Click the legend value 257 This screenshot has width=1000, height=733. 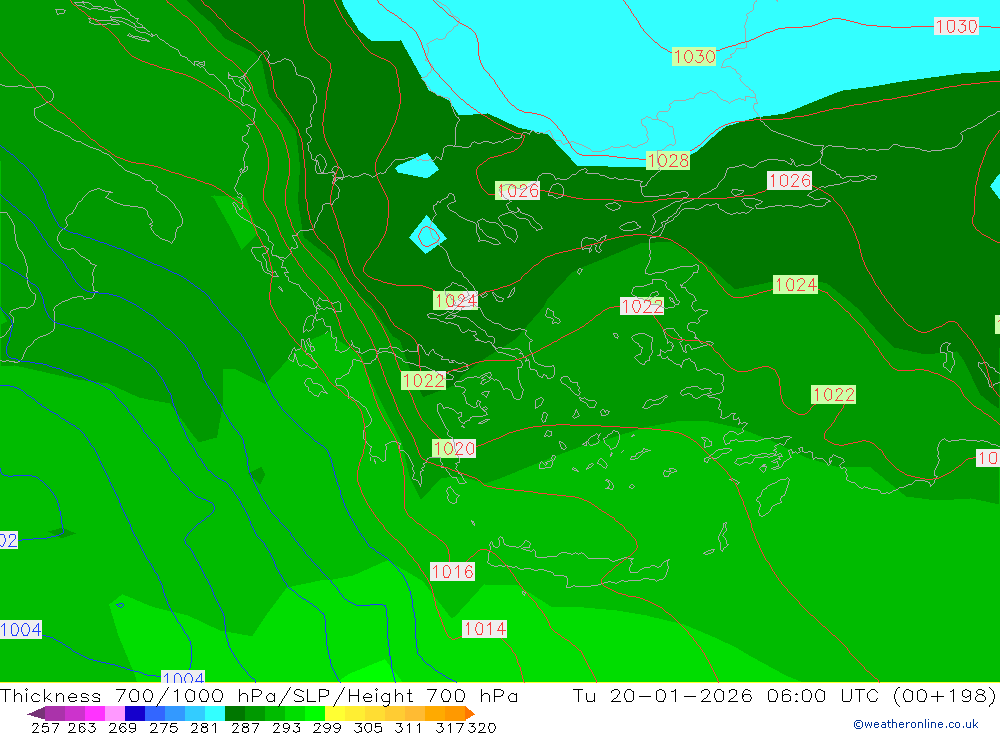click(x=45, y=727)
